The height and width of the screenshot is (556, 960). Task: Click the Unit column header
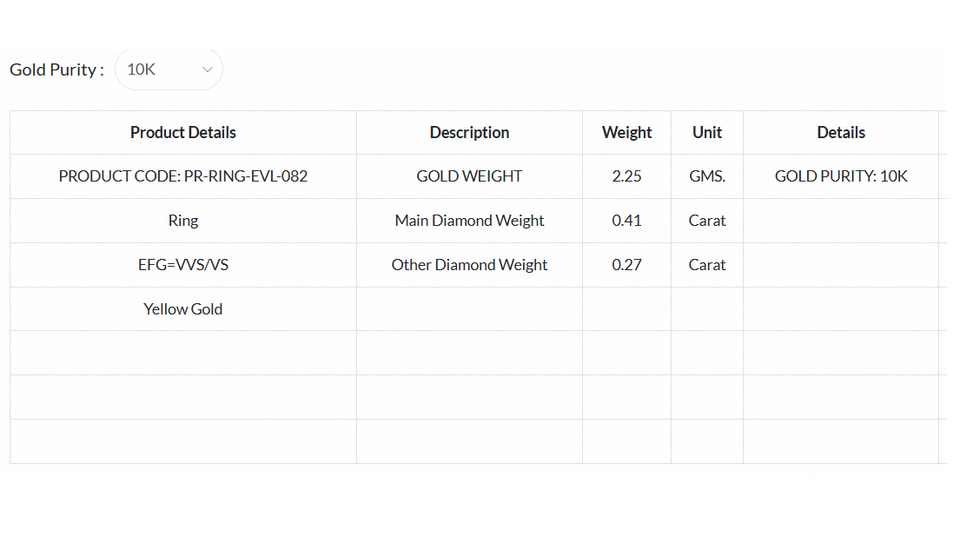[707, 132]
